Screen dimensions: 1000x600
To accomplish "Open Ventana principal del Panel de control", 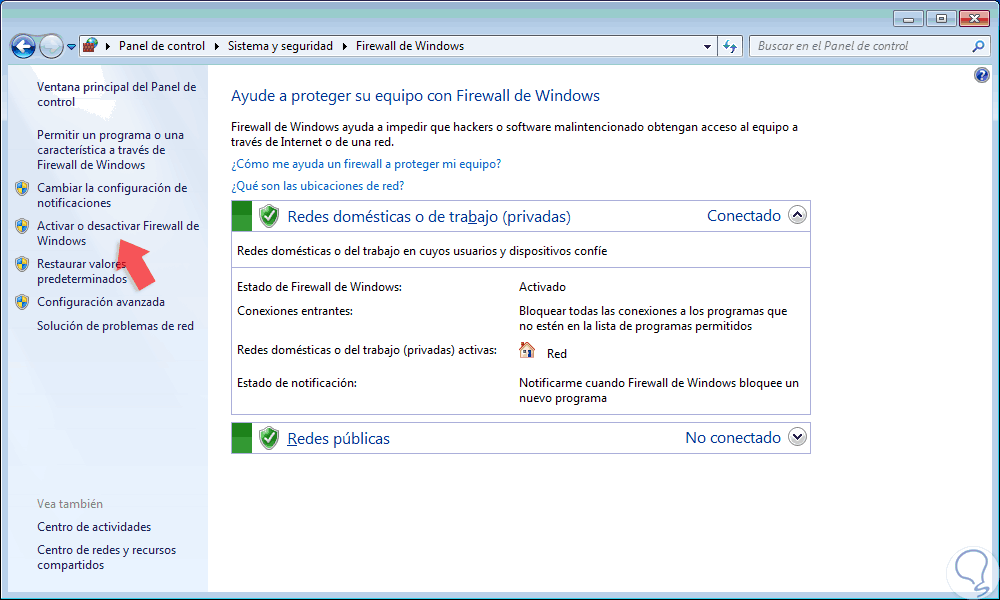I will tap(117, 94).
